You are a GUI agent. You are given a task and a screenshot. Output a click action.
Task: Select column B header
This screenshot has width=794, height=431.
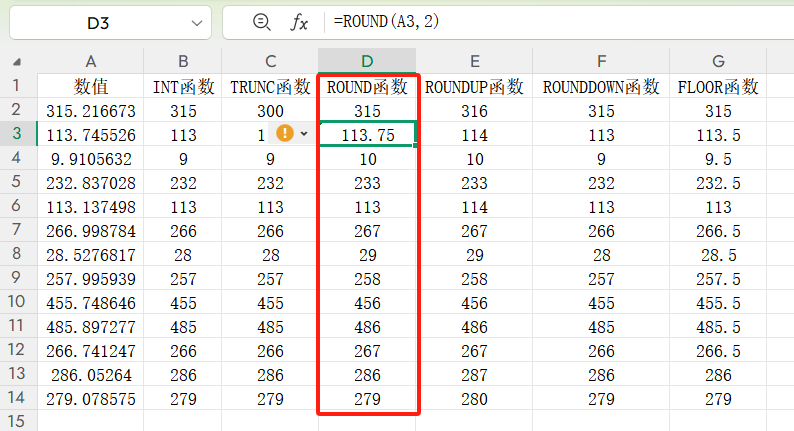(x=183, y=61)
